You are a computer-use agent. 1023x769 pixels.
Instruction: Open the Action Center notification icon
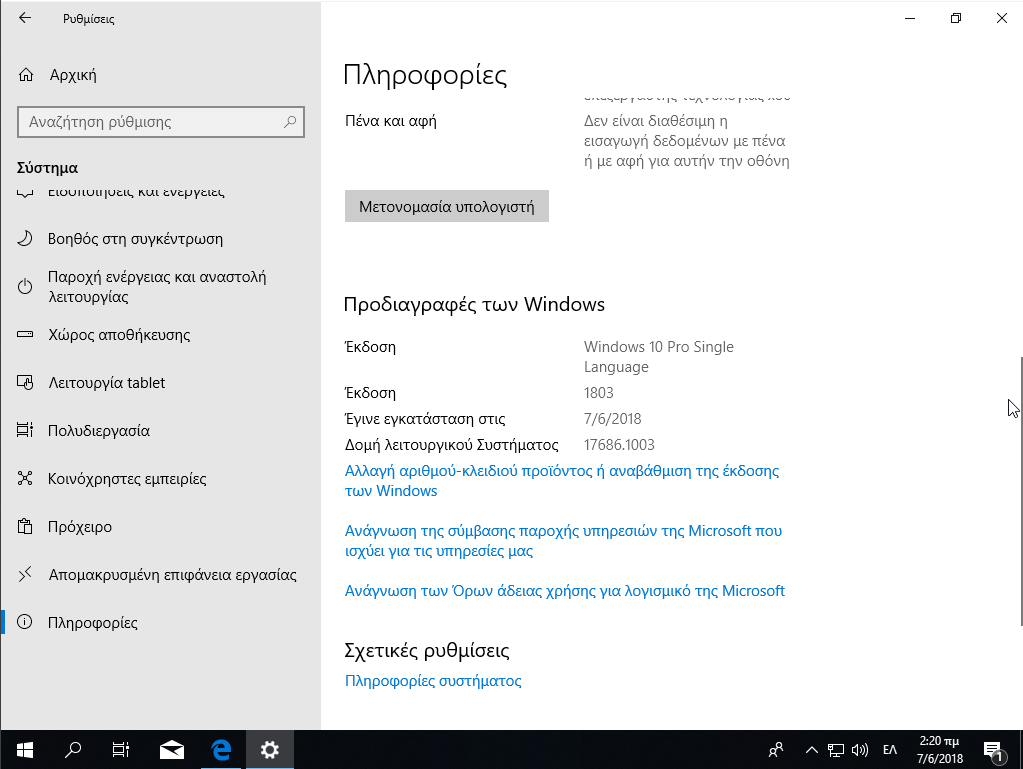pos(993,751)
